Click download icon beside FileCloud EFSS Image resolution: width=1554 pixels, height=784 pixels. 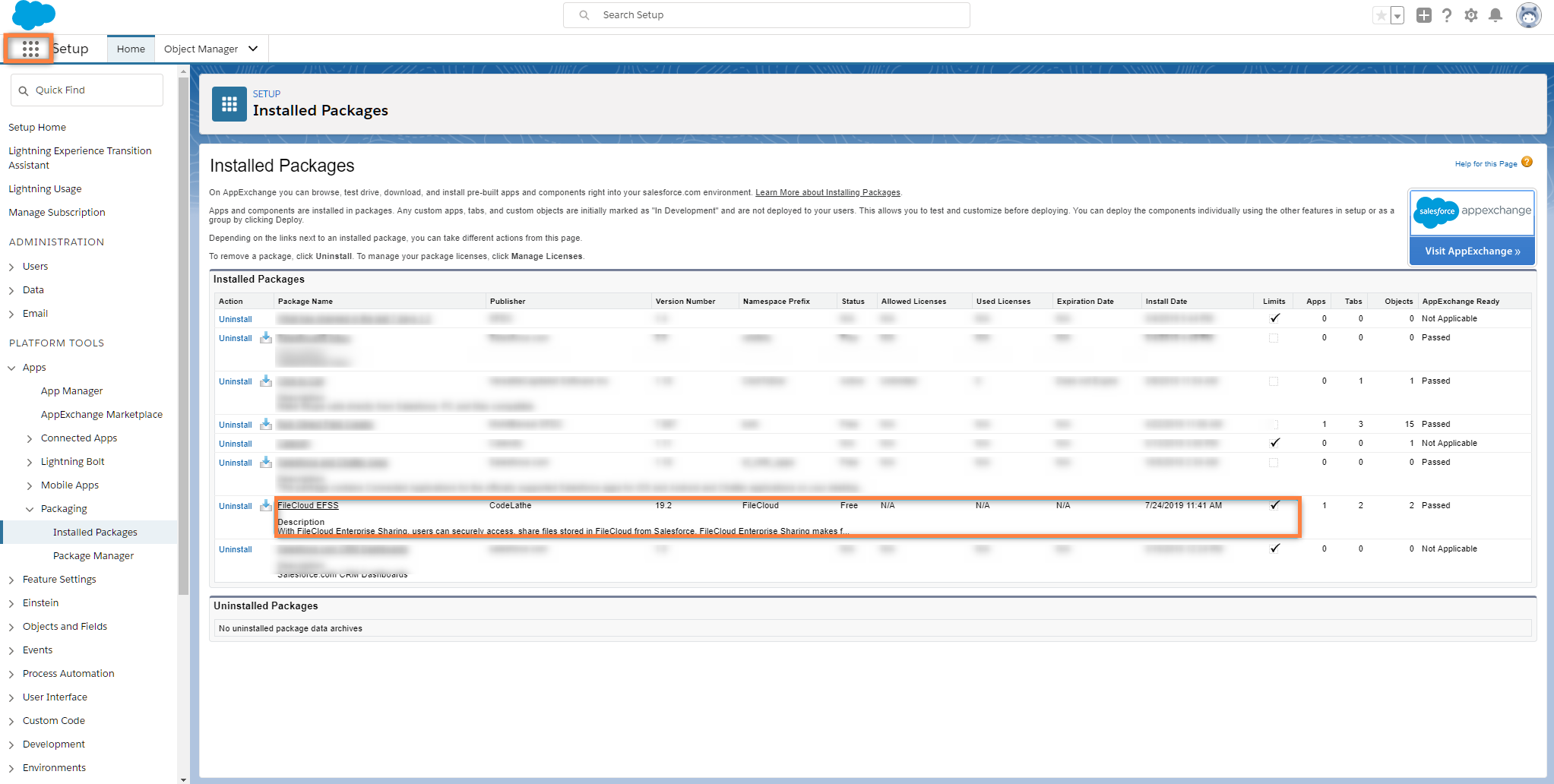(266, 505)
